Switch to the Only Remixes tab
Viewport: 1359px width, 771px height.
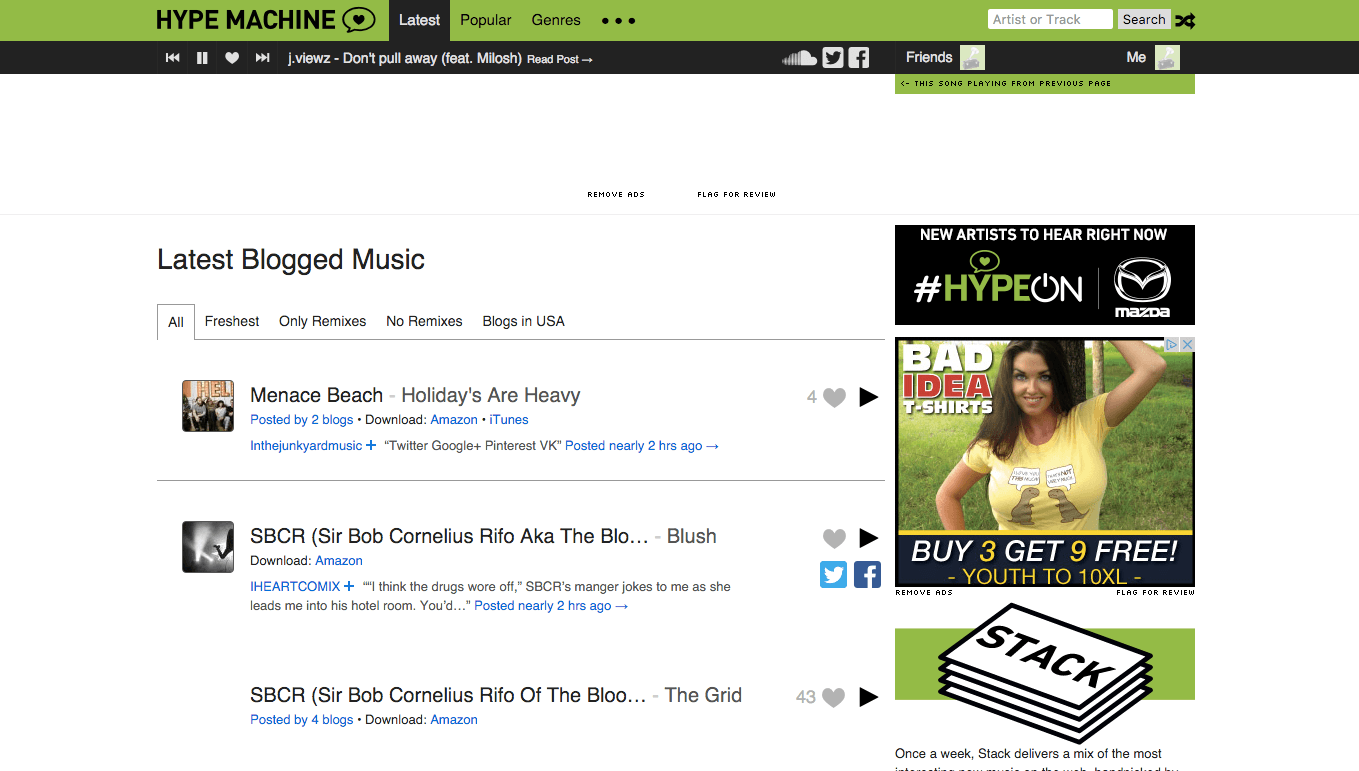[323, 321]
